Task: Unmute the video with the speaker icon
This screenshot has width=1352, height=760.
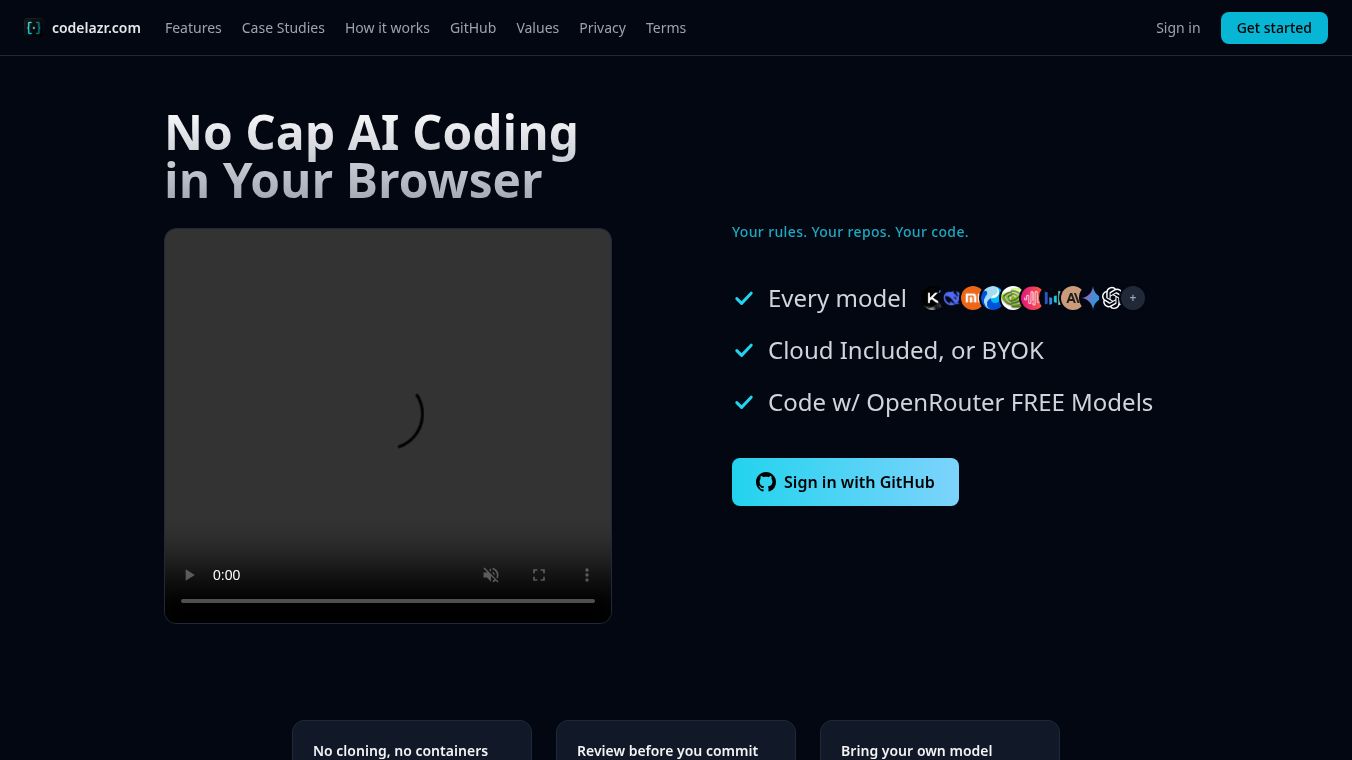Action: click(x=491, y=575)
